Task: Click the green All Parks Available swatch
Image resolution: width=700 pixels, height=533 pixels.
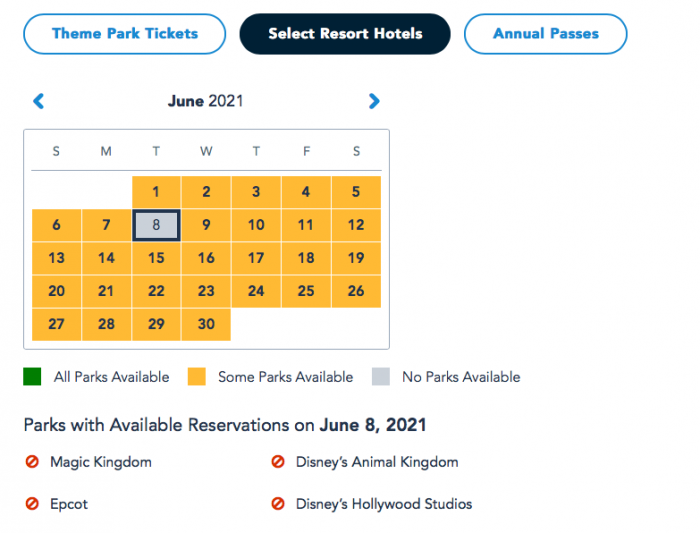Action: tap(32, 377)
